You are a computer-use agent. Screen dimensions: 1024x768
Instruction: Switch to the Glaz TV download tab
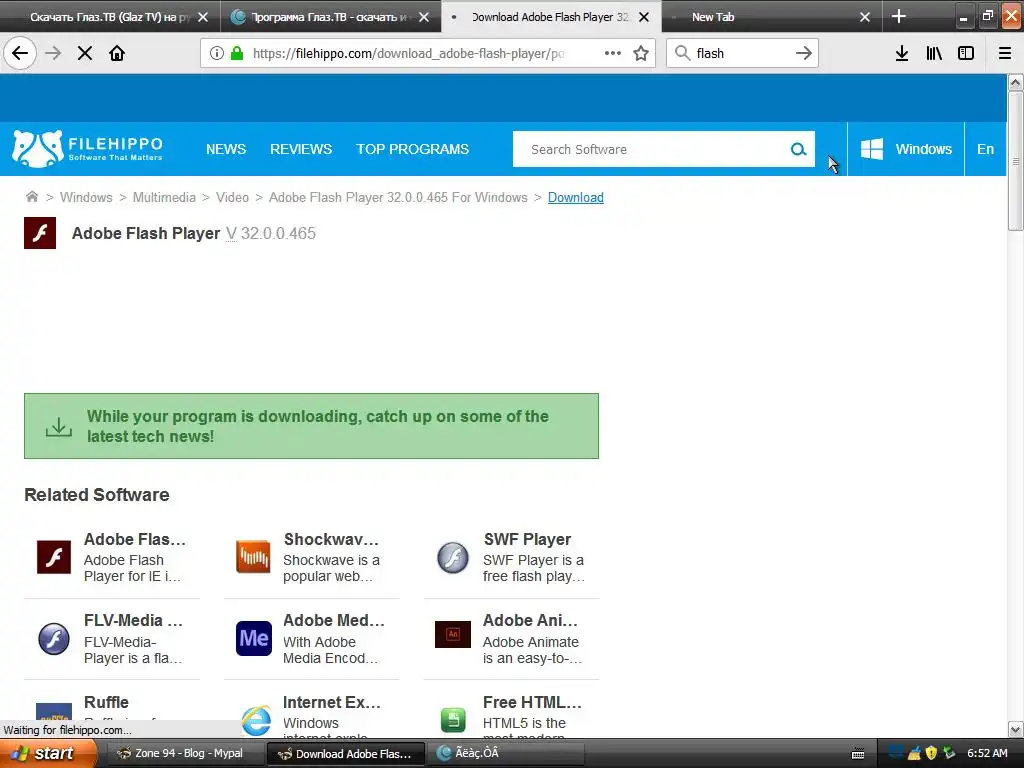(x=110, y=17)
